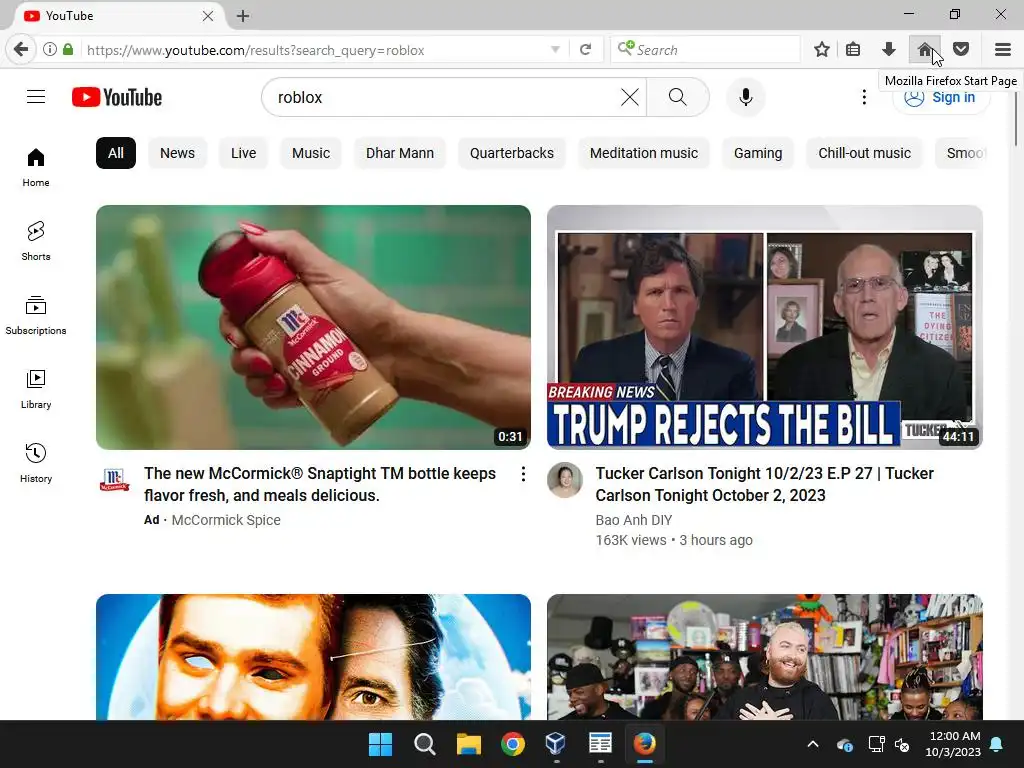The width and height of the screenshot is (1024, 768).
Task: Show bookmarks list icon
Action: tap(853, 50)
